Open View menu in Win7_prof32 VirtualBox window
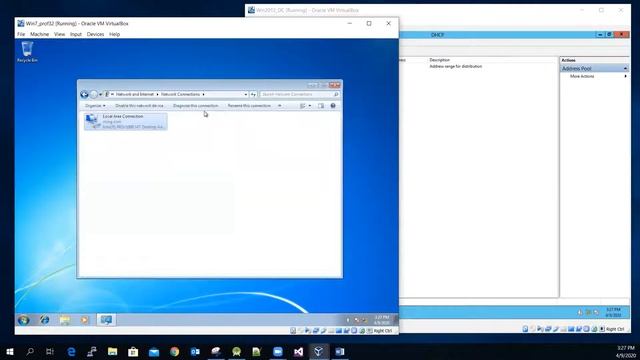The height and width of the screenshot is (360, 640). coord(60,34)
